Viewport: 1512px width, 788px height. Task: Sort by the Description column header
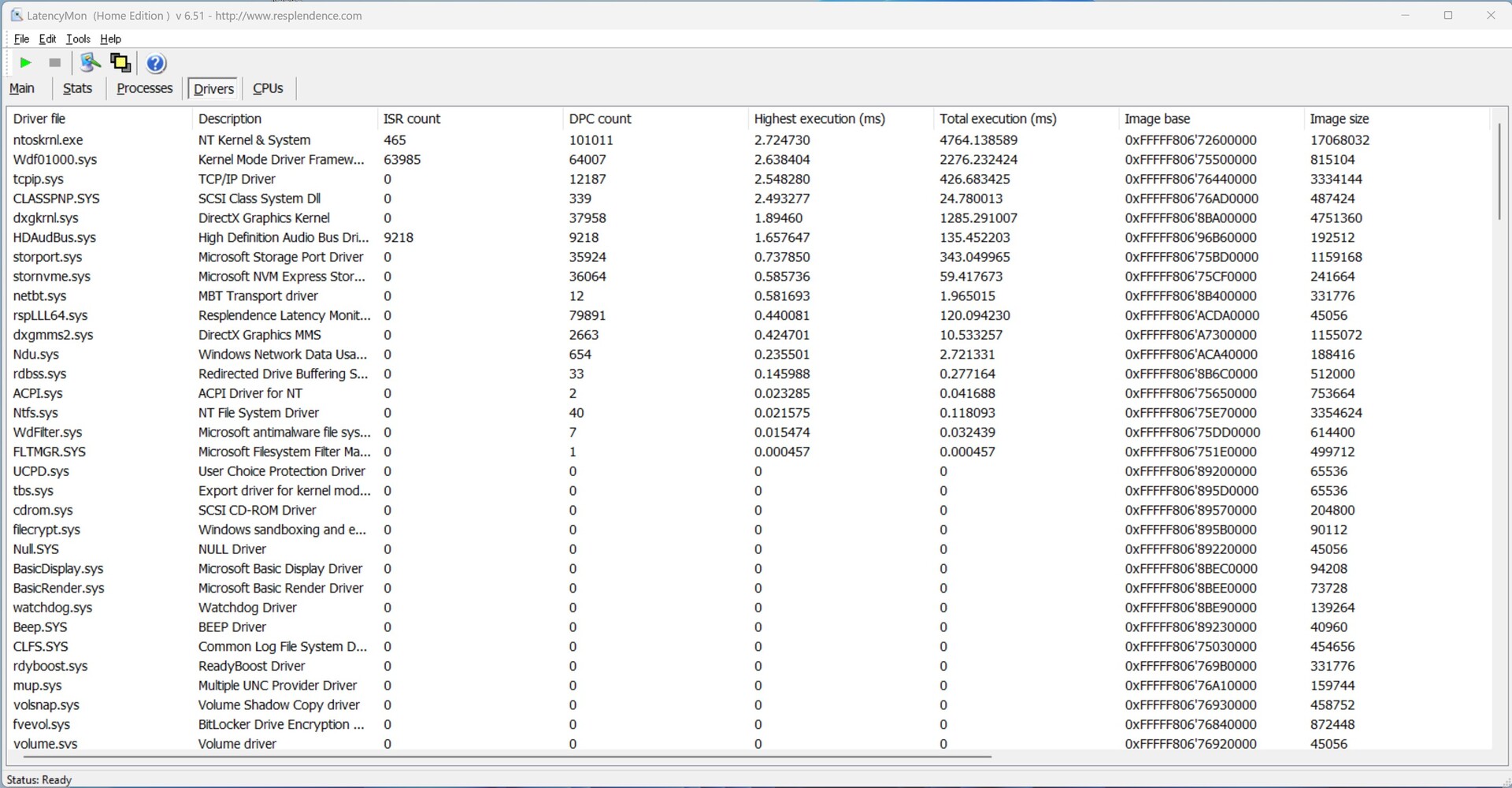coord(284,119)
